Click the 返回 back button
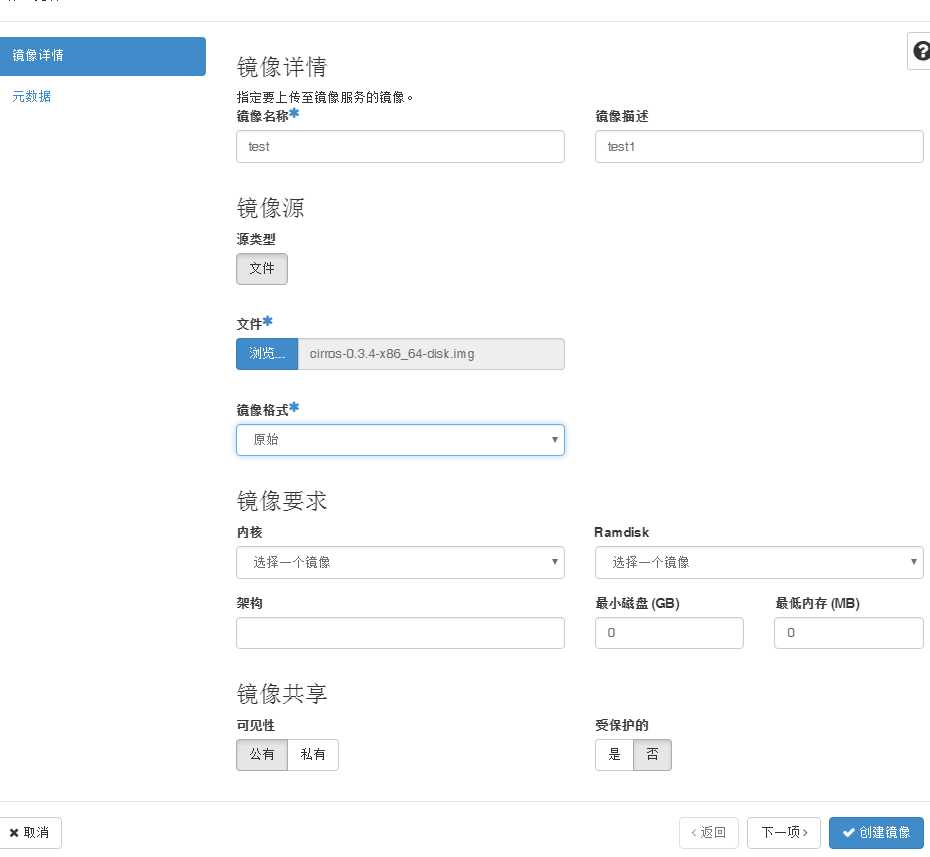The image size is (930, 857). [x=709, y=833]
